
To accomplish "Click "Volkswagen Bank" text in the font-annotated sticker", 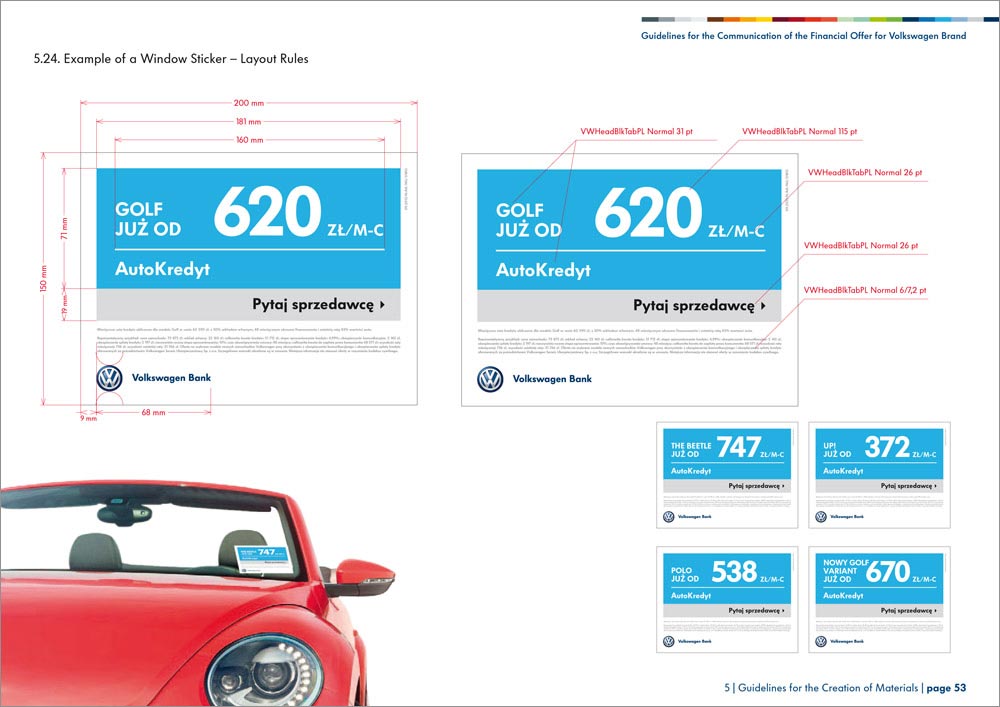I will (x=552, y=379).
